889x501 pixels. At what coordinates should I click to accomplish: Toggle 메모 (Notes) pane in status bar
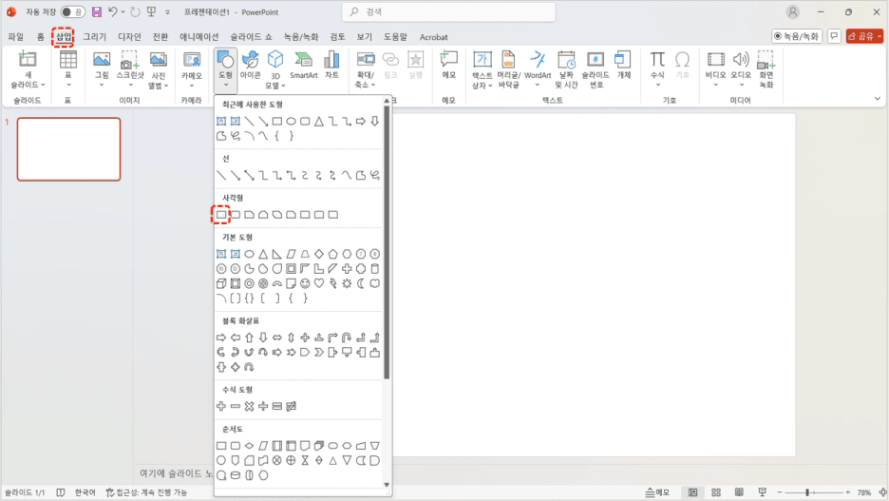click(x=658, y=492)
